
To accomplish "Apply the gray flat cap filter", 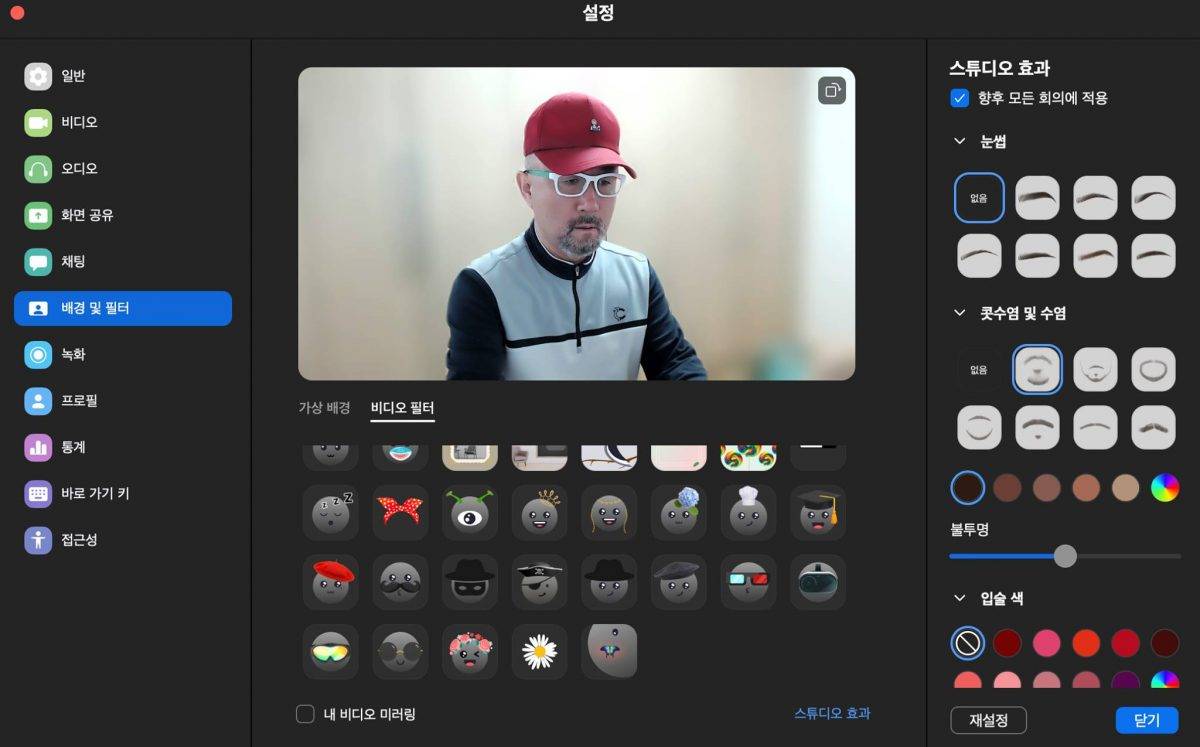I will 678,582.
